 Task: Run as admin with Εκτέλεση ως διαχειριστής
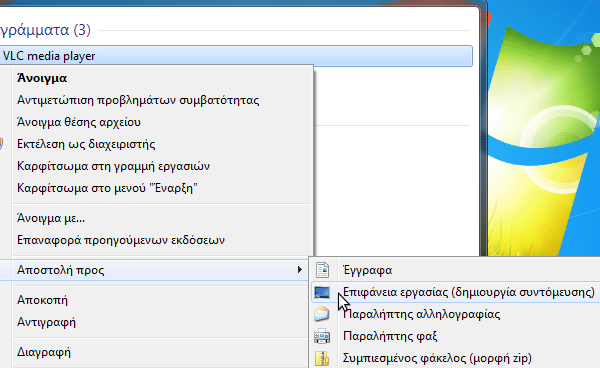pyautogui.click(x=86, y=144)
